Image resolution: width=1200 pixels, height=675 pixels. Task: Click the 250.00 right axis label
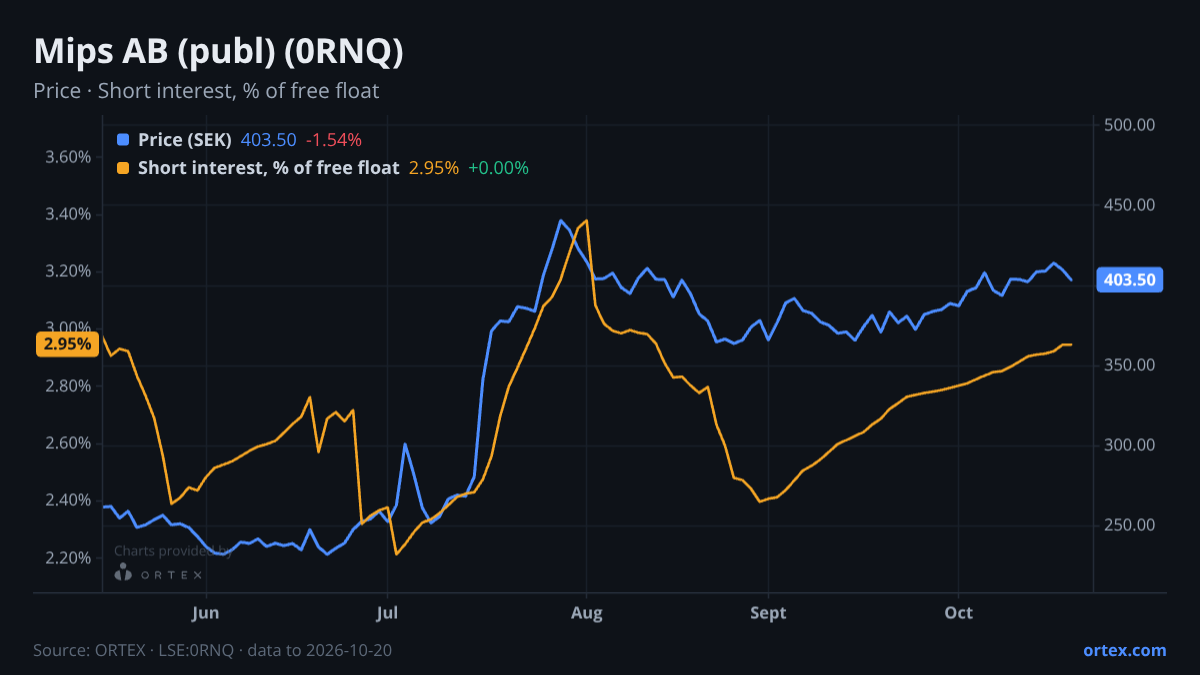pos(1130,525)
